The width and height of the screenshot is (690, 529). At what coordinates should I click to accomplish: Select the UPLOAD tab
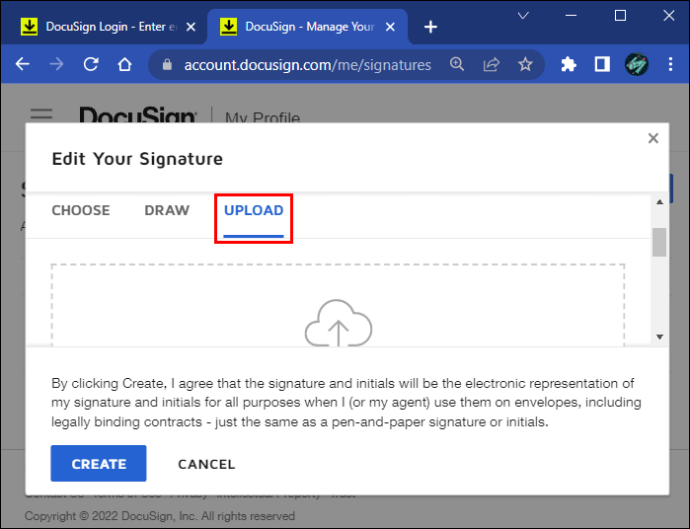253,210
